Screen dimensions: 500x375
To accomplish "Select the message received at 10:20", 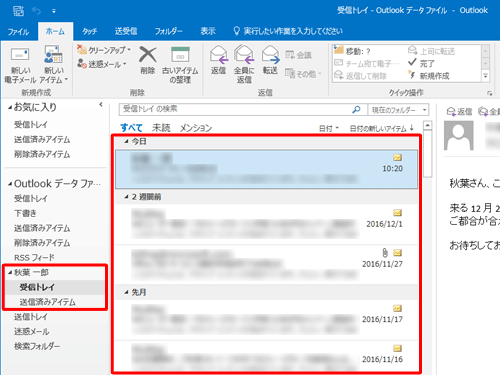I will 266,169.
